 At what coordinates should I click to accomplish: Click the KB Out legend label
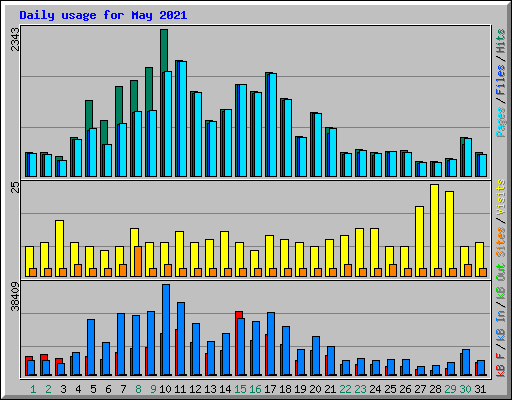501,282
